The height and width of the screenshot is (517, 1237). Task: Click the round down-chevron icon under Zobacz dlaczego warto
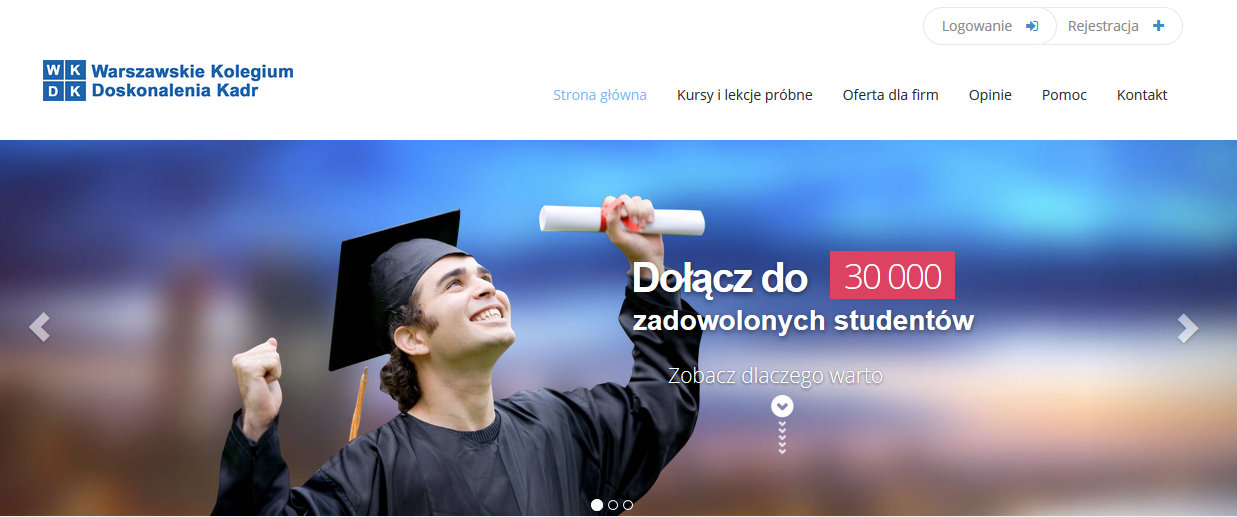[782, 406]
